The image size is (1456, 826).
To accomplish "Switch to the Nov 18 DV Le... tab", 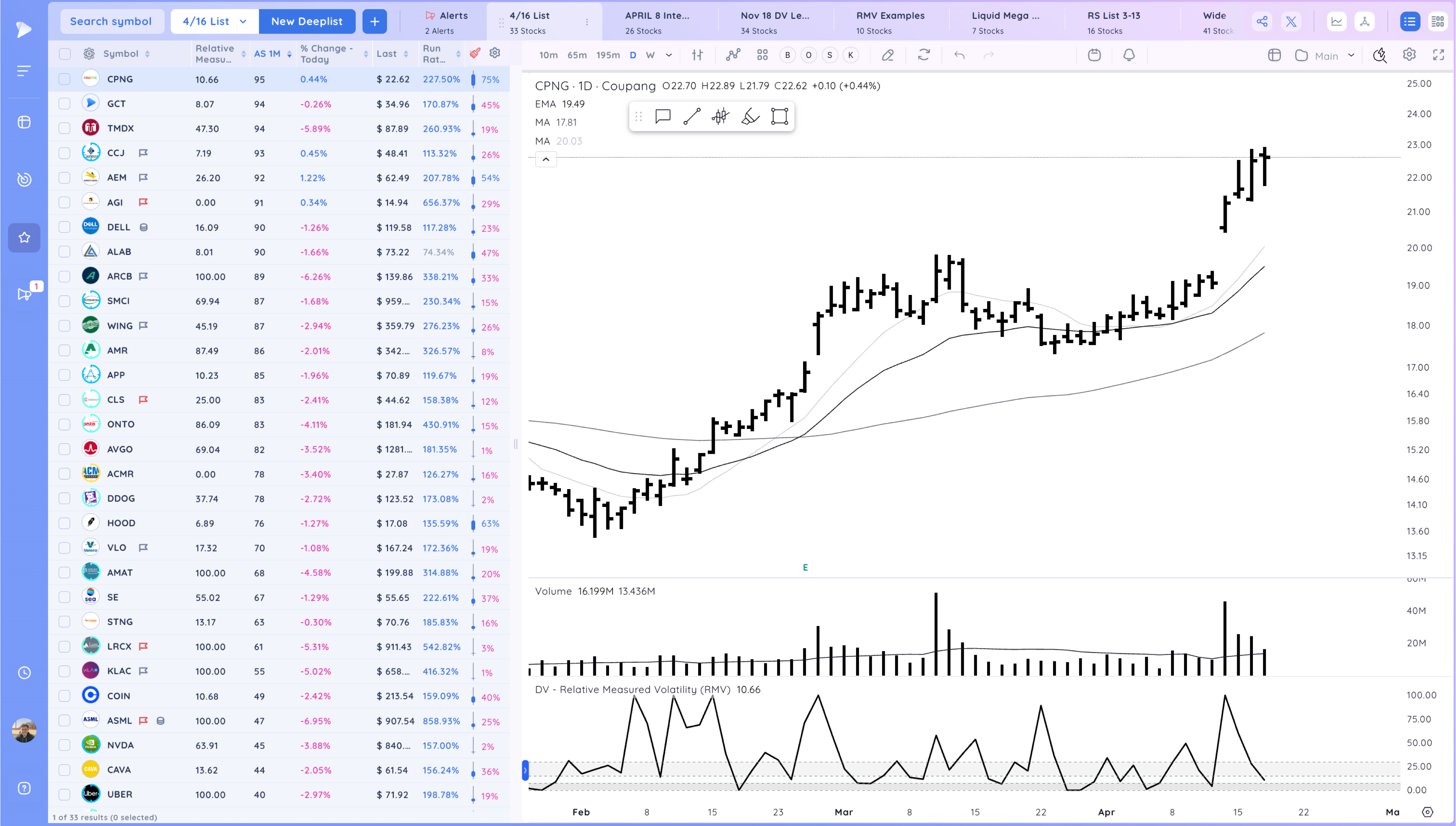I will [x=775, y=22].
